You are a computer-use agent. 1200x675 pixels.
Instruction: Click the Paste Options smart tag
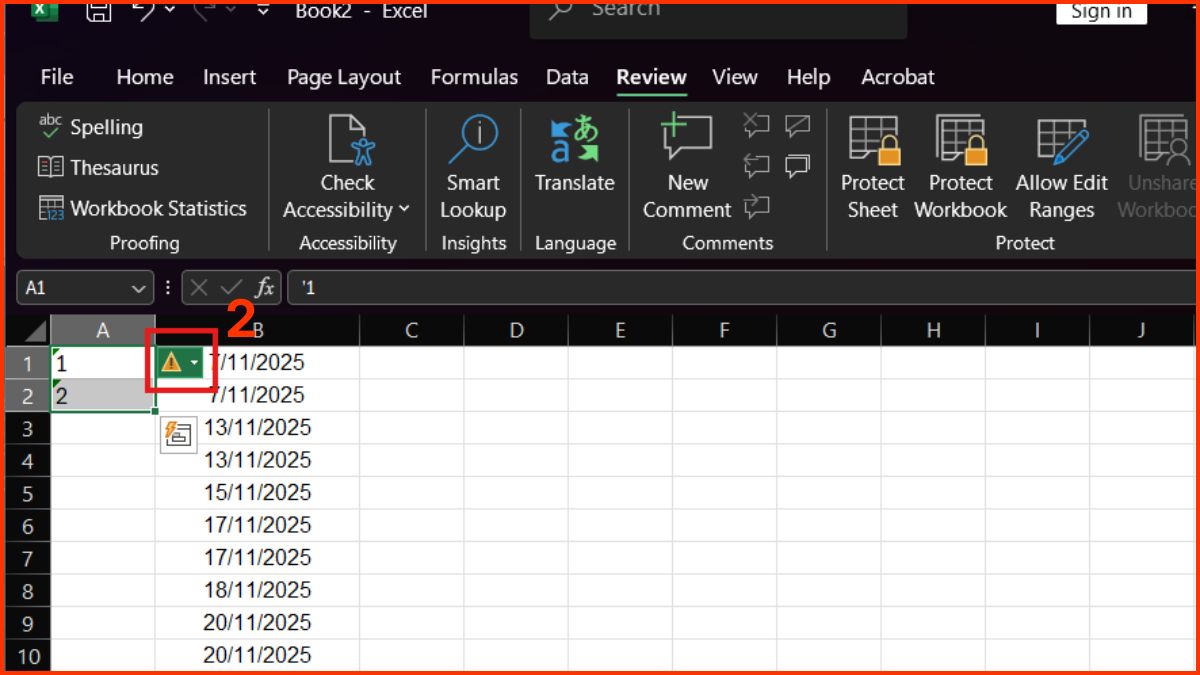click(178, 435)
